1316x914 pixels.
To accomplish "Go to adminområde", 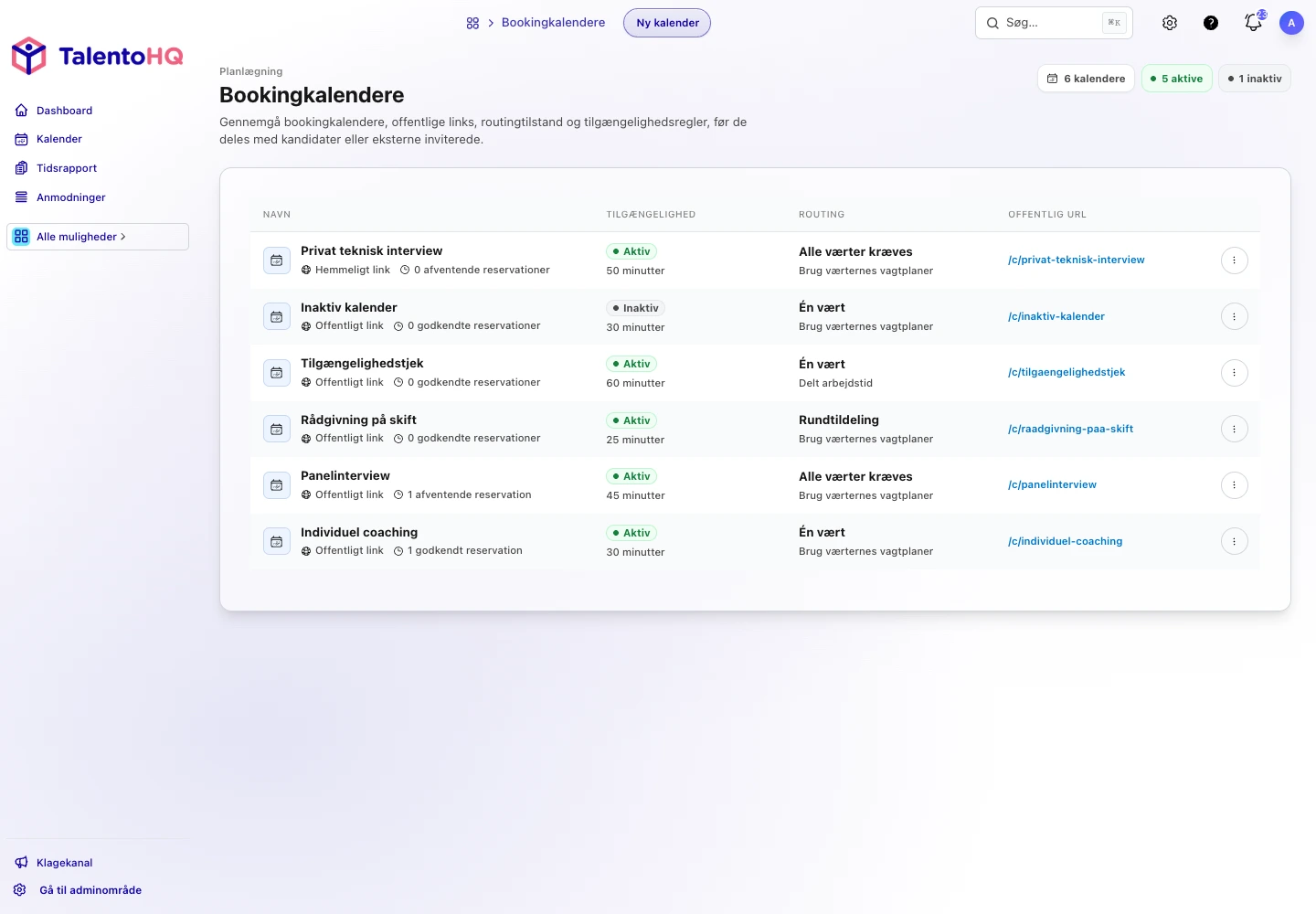I will pos(90,890).
